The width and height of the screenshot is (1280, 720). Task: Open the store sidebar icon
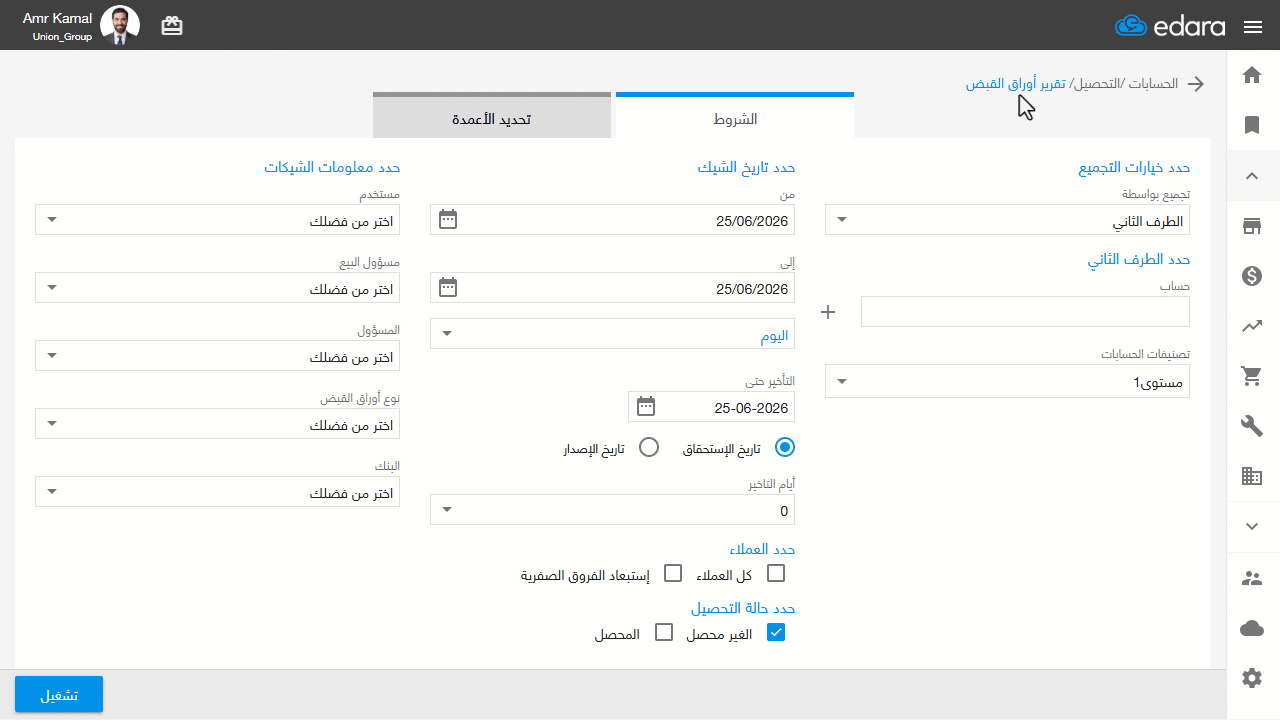click(x=1251, y=226)
